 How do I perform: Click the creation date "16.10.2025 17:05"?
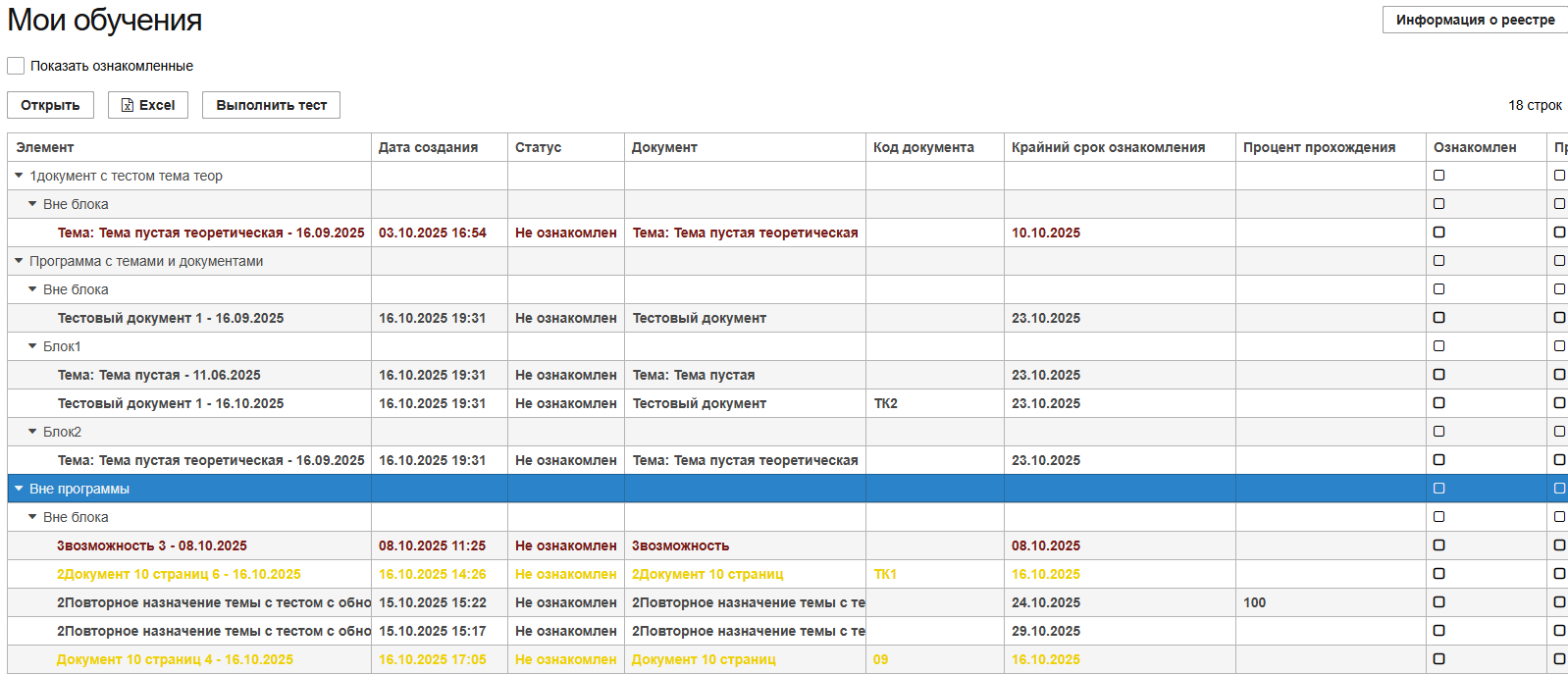[433, 659]
